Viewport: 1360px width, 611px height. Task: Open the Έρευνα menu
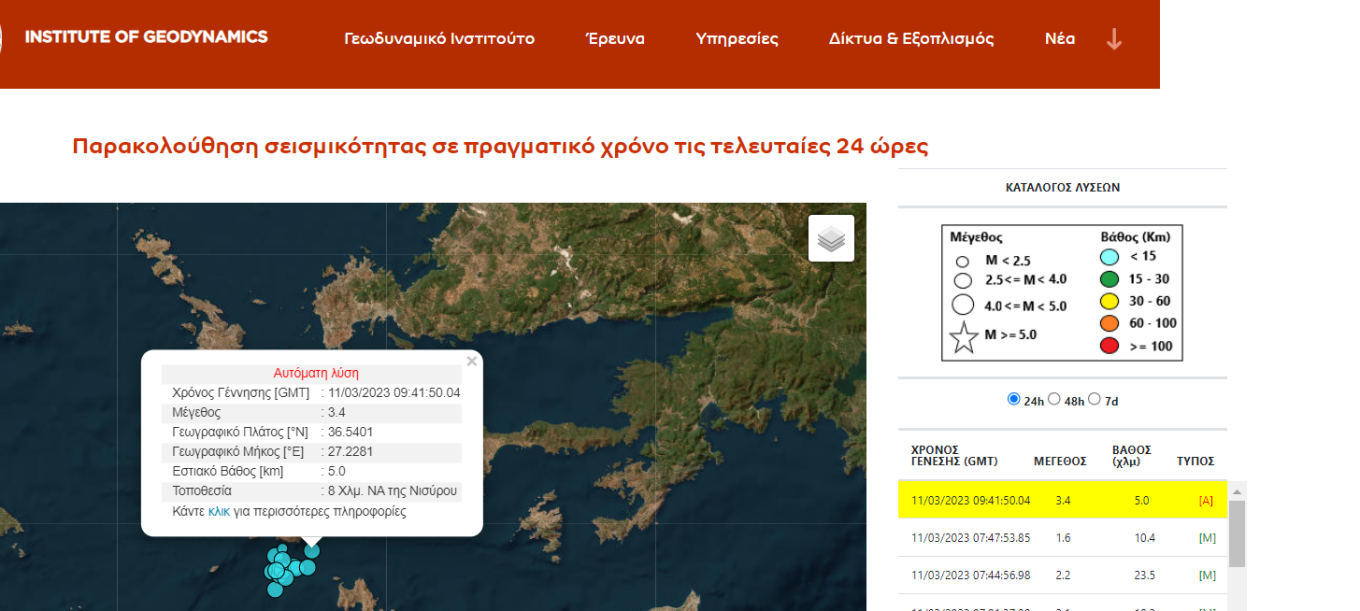point(615,39)
